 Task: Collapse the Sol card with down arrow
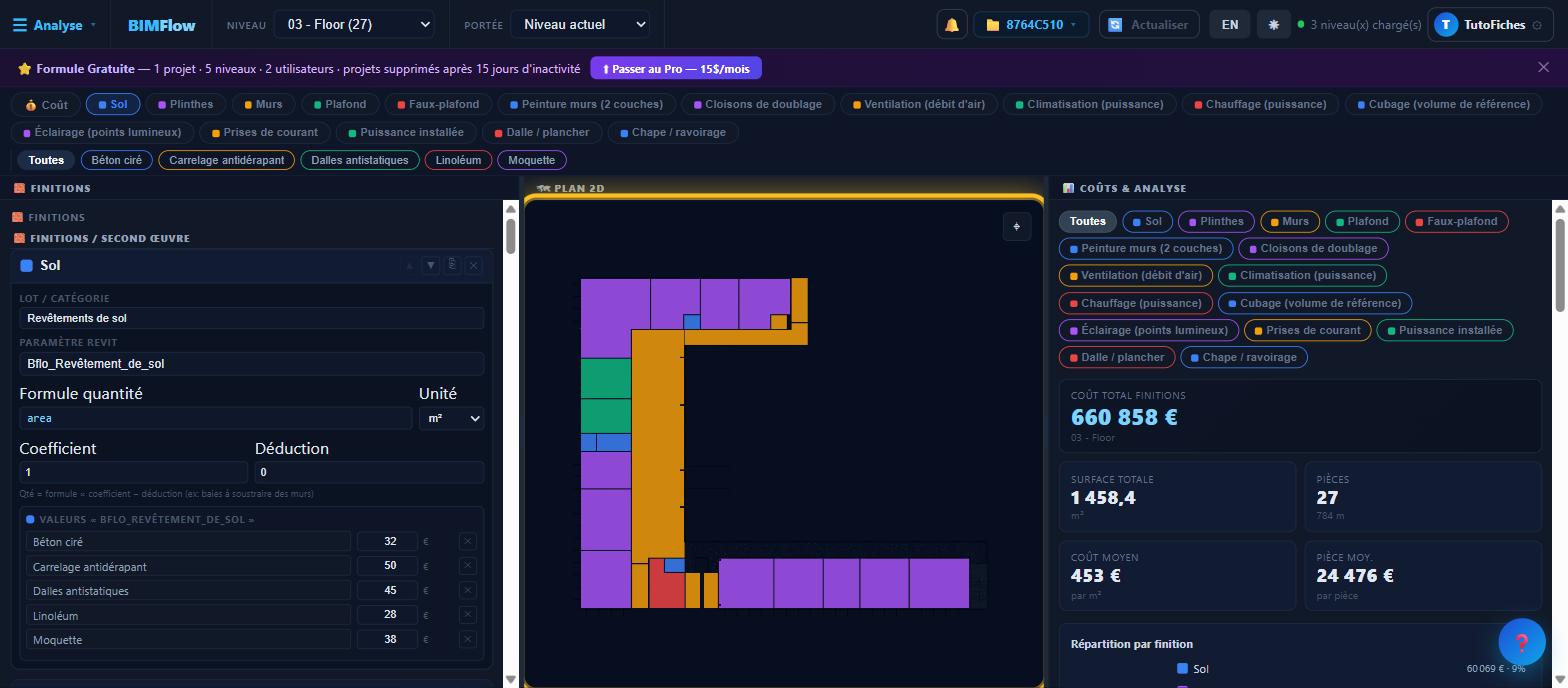pyautogui.click(x=431, y=265)
